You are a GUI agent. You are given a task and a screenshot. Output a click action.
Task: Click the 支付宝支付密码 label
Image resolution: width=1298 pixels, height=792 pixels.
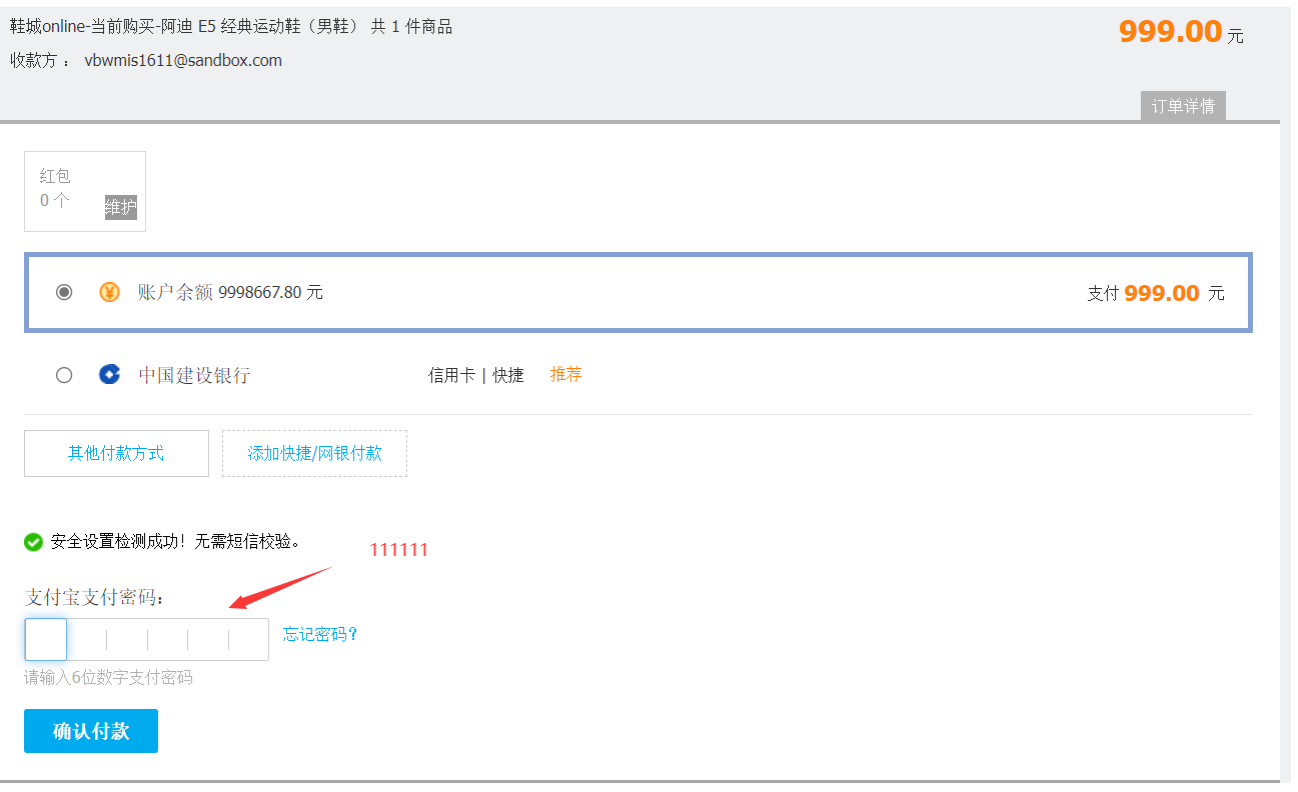95,597
